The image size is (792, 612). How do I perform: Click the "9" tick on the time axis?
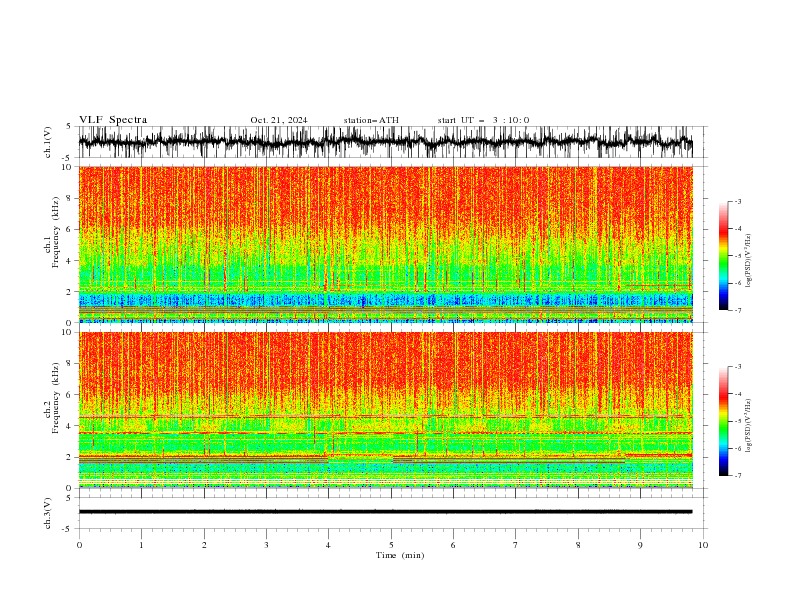click(x=640, y=545)
